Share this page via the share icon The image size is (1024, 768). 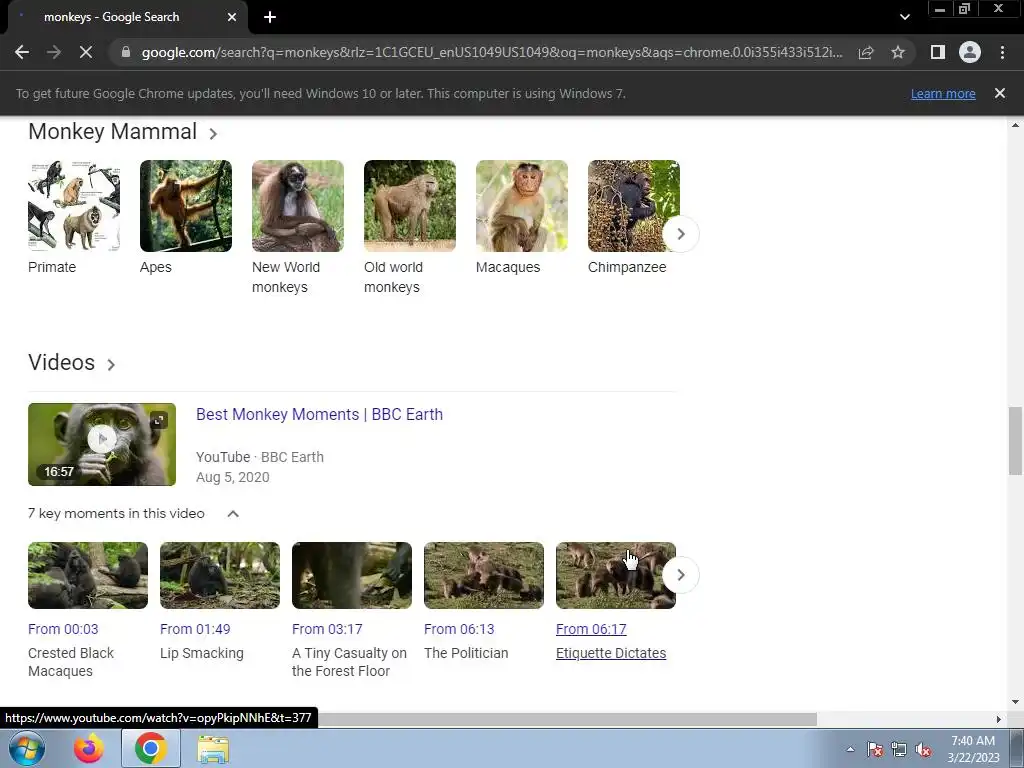click(866, 52)
